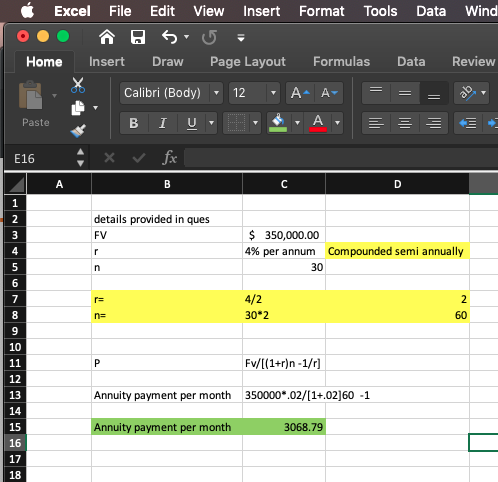
Task: Apply green fill color with paint bucket
Action: [278, 123]
